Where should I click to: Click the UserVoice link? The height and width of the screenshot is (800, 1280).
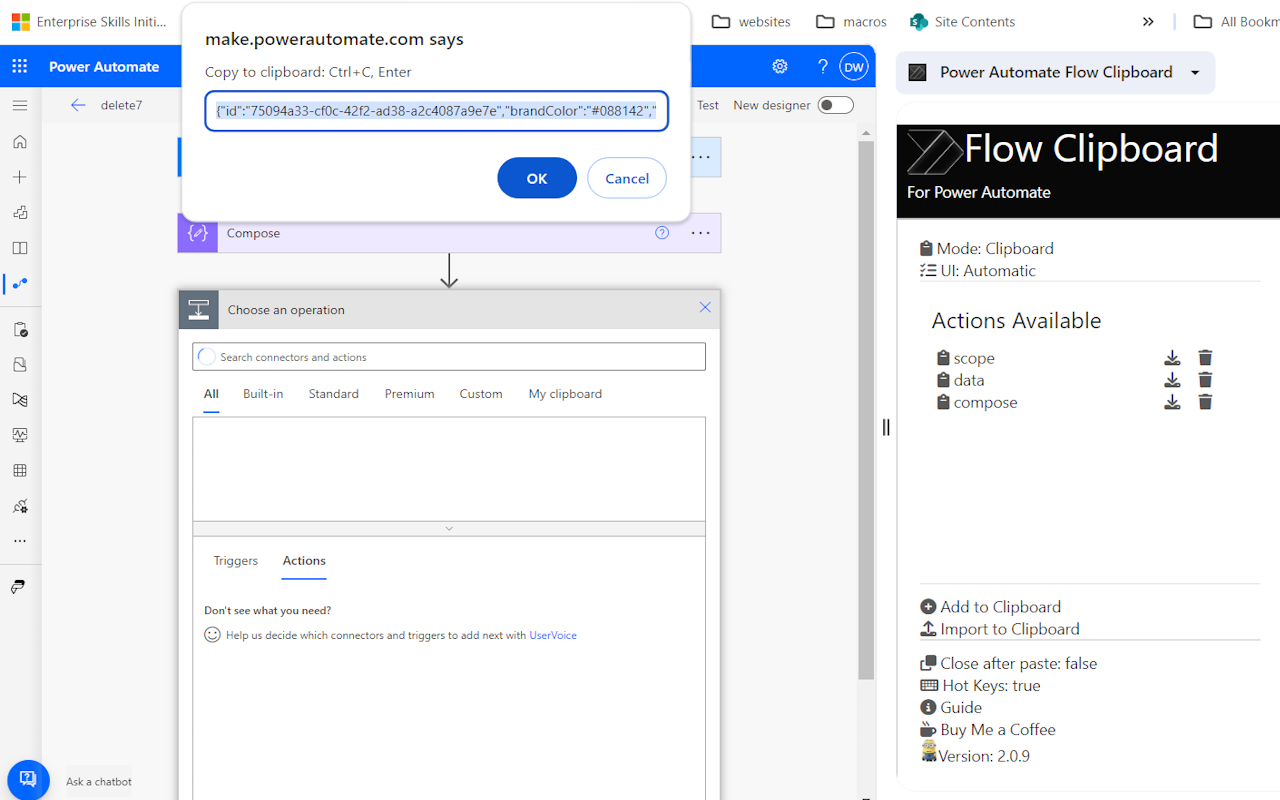(x=552, y=634)
